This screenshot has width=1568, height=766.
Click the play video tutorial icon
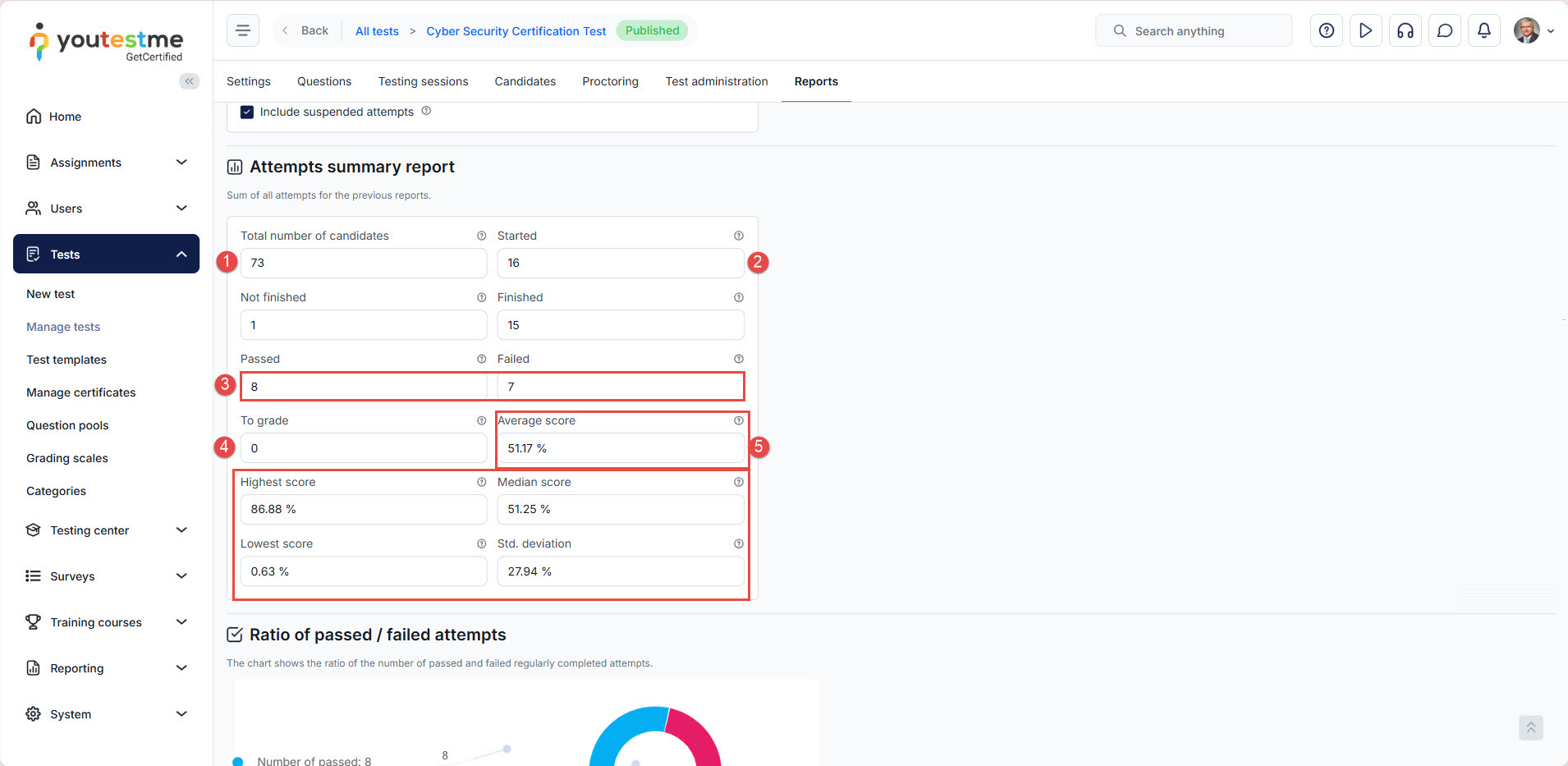click(1365, 30)
